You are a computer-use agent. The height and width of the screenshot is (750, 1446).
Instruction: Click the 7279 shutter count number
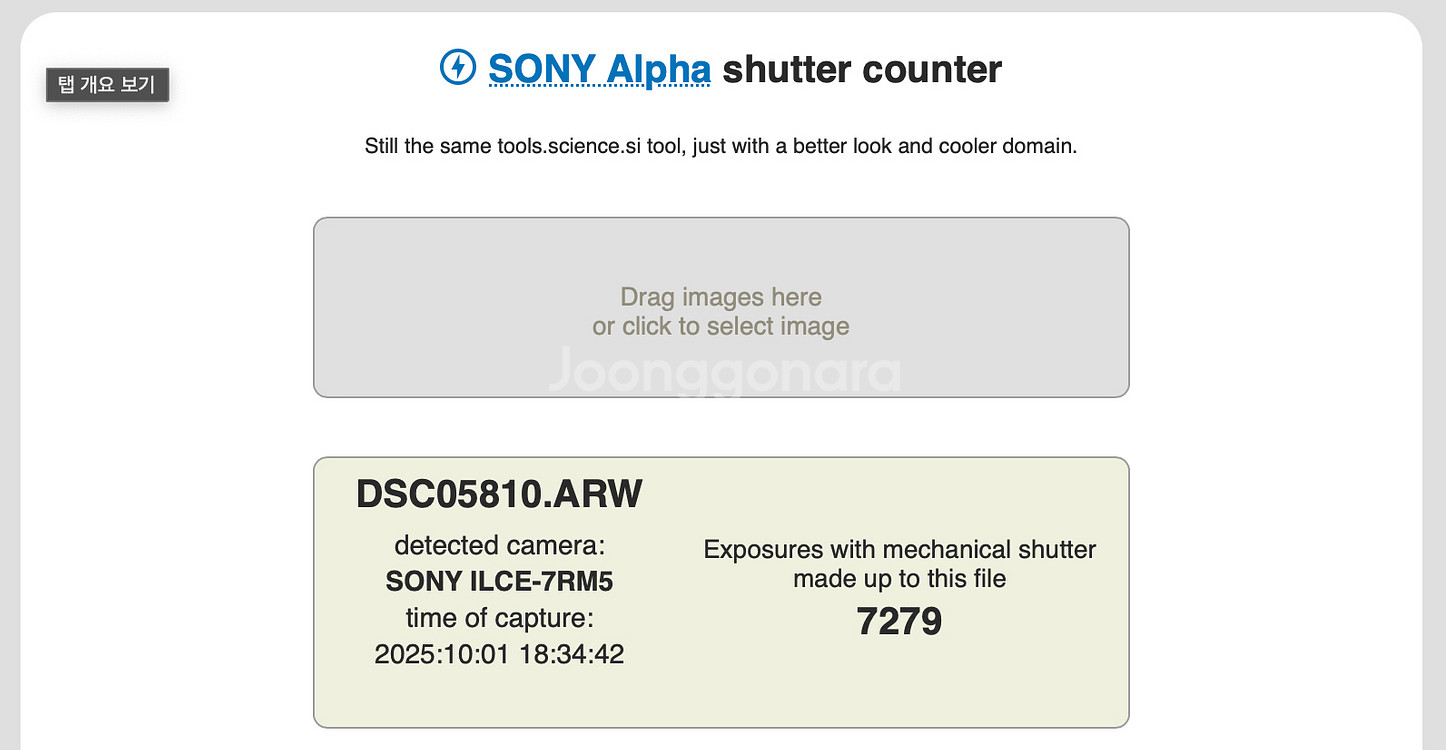click(x=899, y=622)
